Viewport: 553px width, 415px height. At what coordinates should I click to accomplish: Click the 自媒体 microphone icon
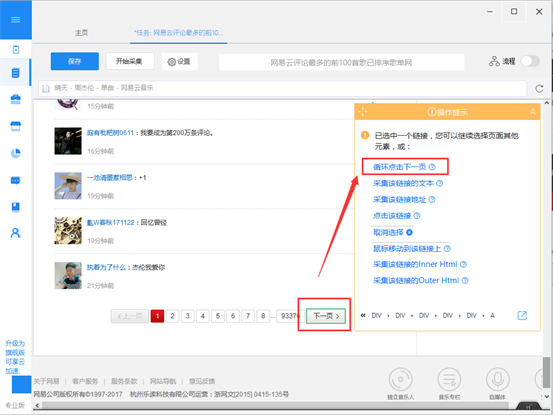(x=498, y=379)
